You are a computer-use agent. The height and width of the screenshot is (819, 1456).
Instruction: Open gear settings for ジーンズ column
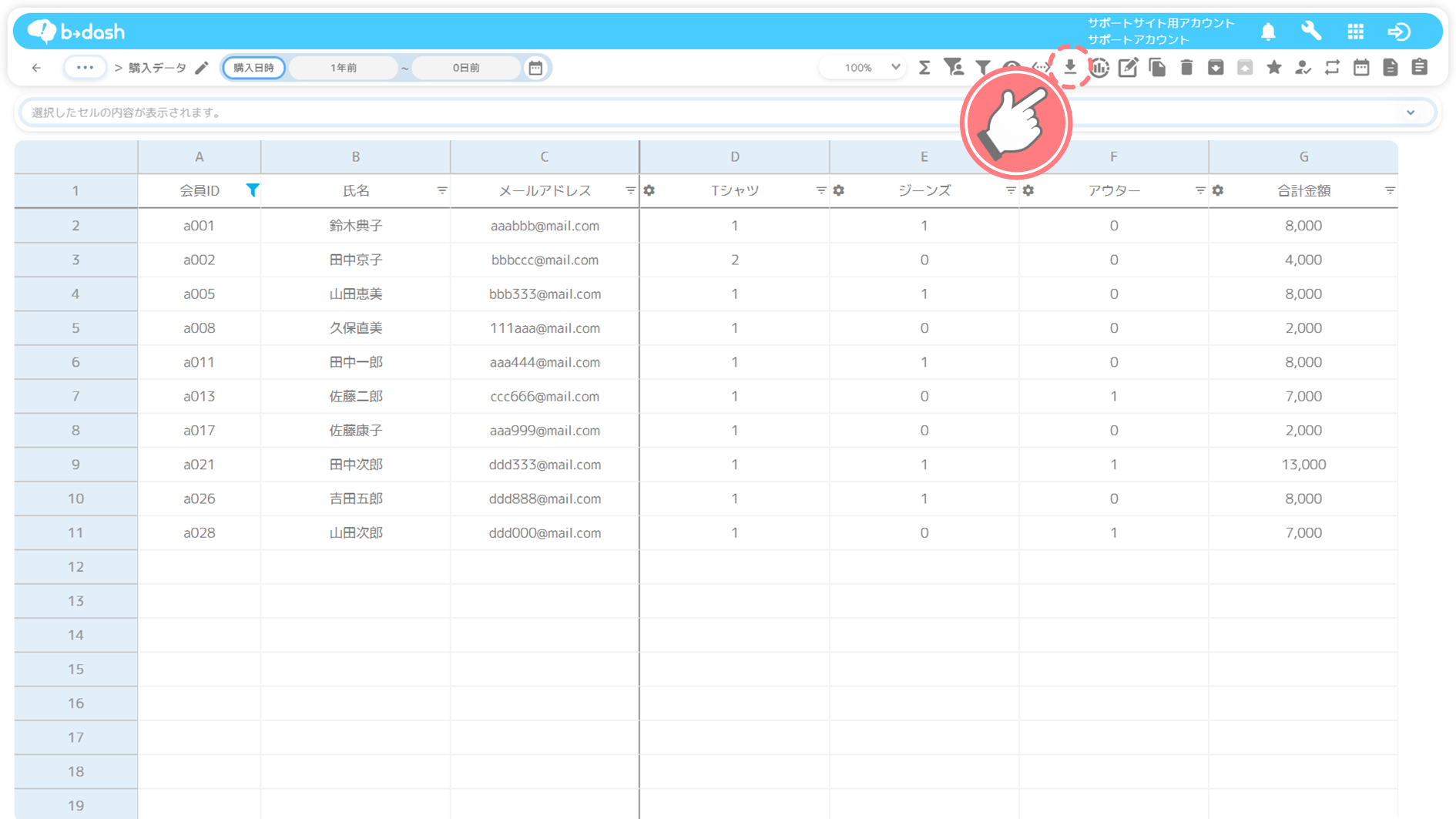click(x=839, y=190)
